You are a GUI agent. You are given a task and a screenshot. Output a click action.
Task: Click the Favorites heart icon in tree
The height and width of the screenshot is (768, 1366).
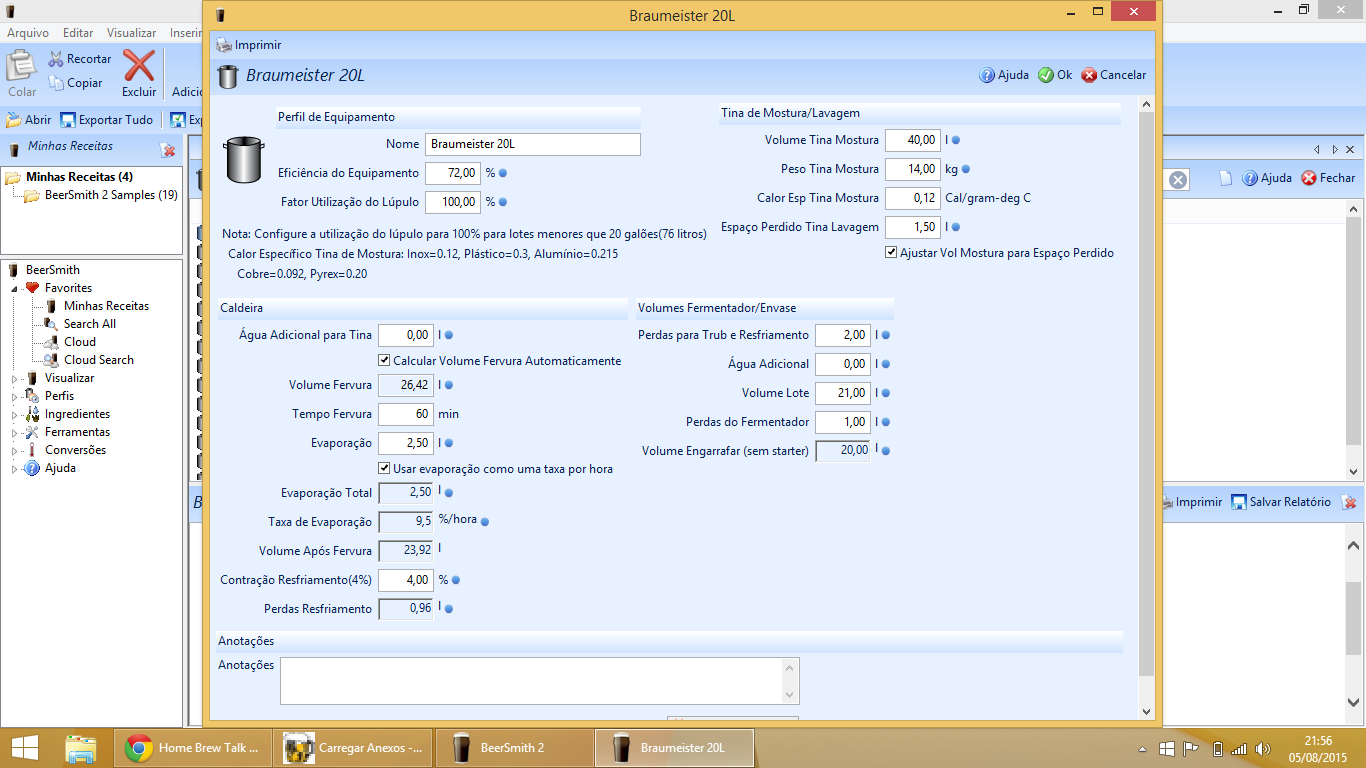[32, 288]
